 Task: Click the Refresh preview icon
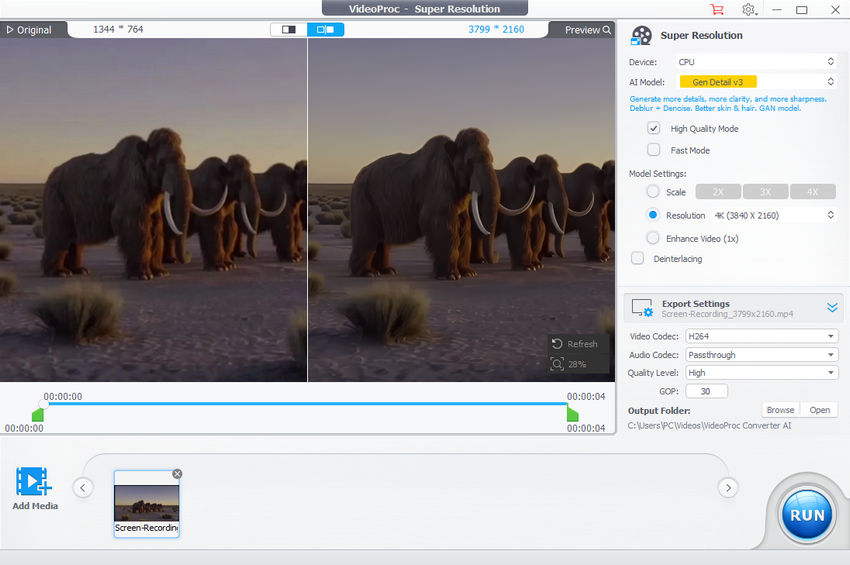coord(557,344)
